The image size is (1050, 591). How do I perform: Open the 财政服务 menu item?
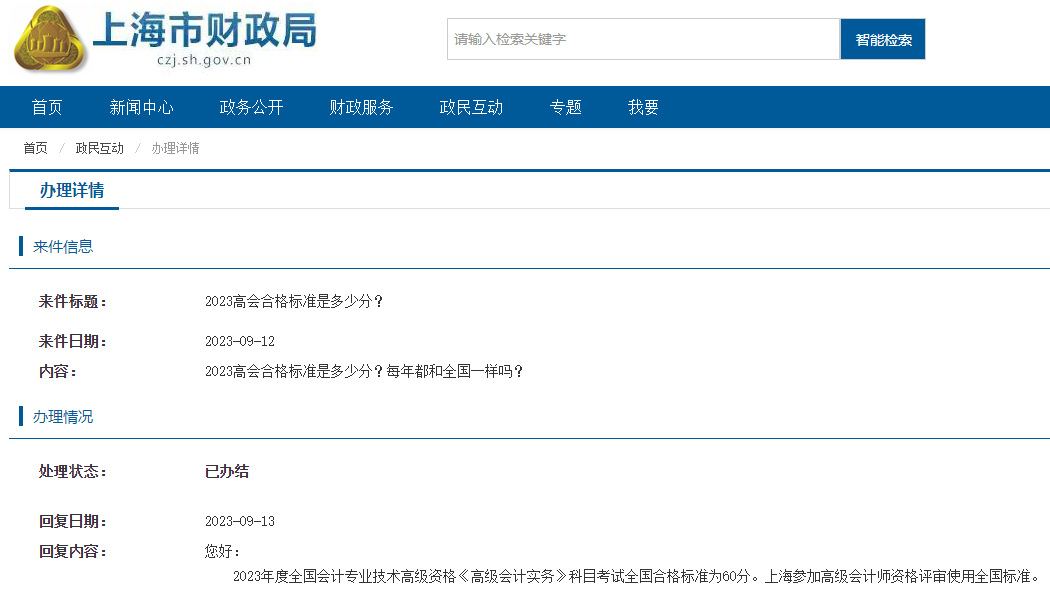tap(361, 107)
